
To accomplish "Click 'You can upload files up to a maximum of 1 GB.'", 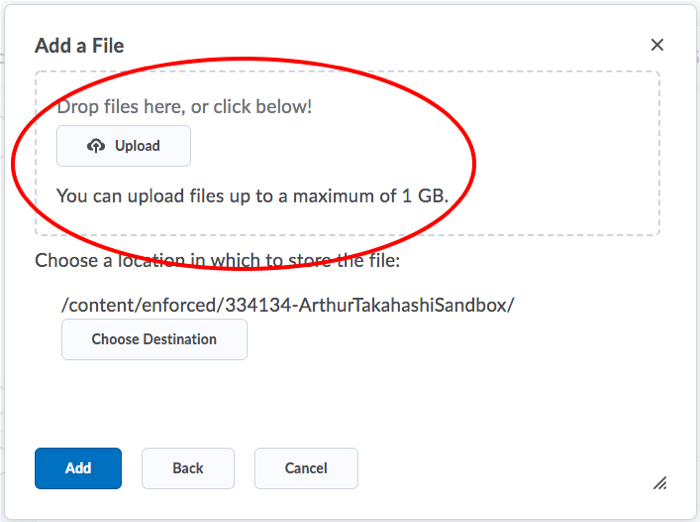I will (x=252, y=196).
